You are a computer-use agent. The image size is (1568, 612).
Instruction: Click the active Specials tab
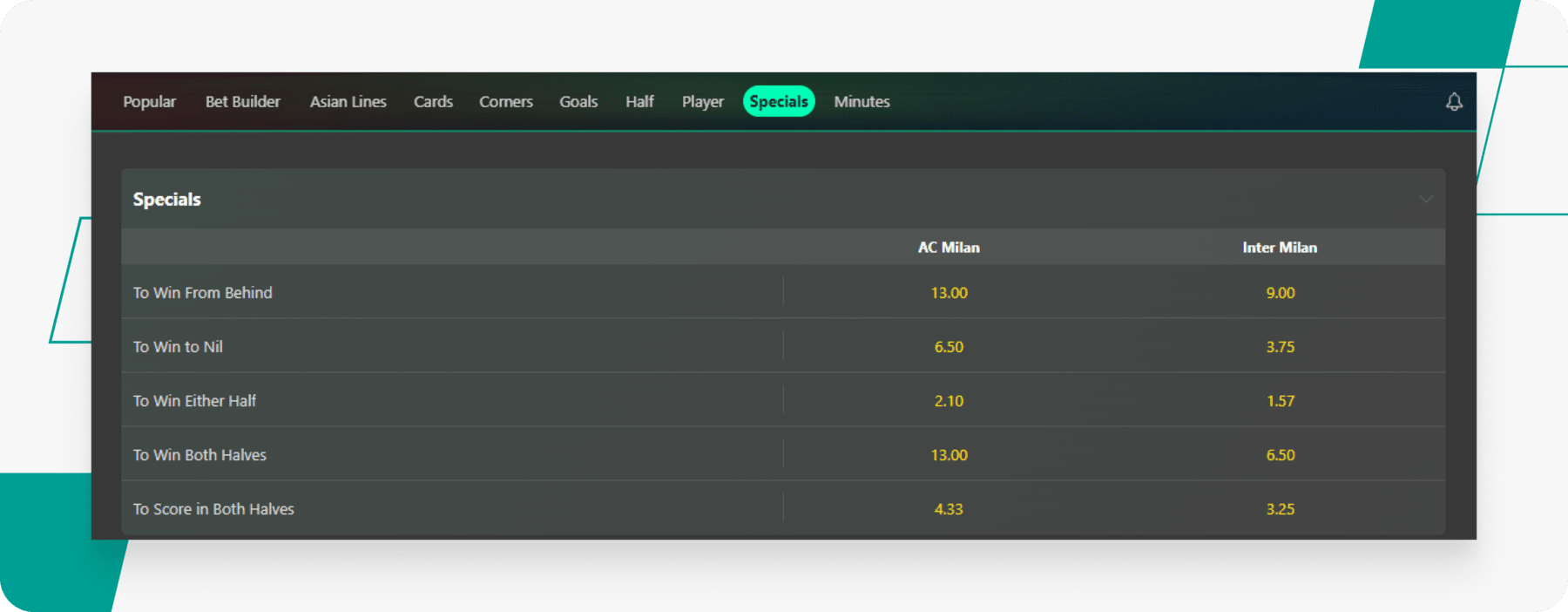(779, 101)
